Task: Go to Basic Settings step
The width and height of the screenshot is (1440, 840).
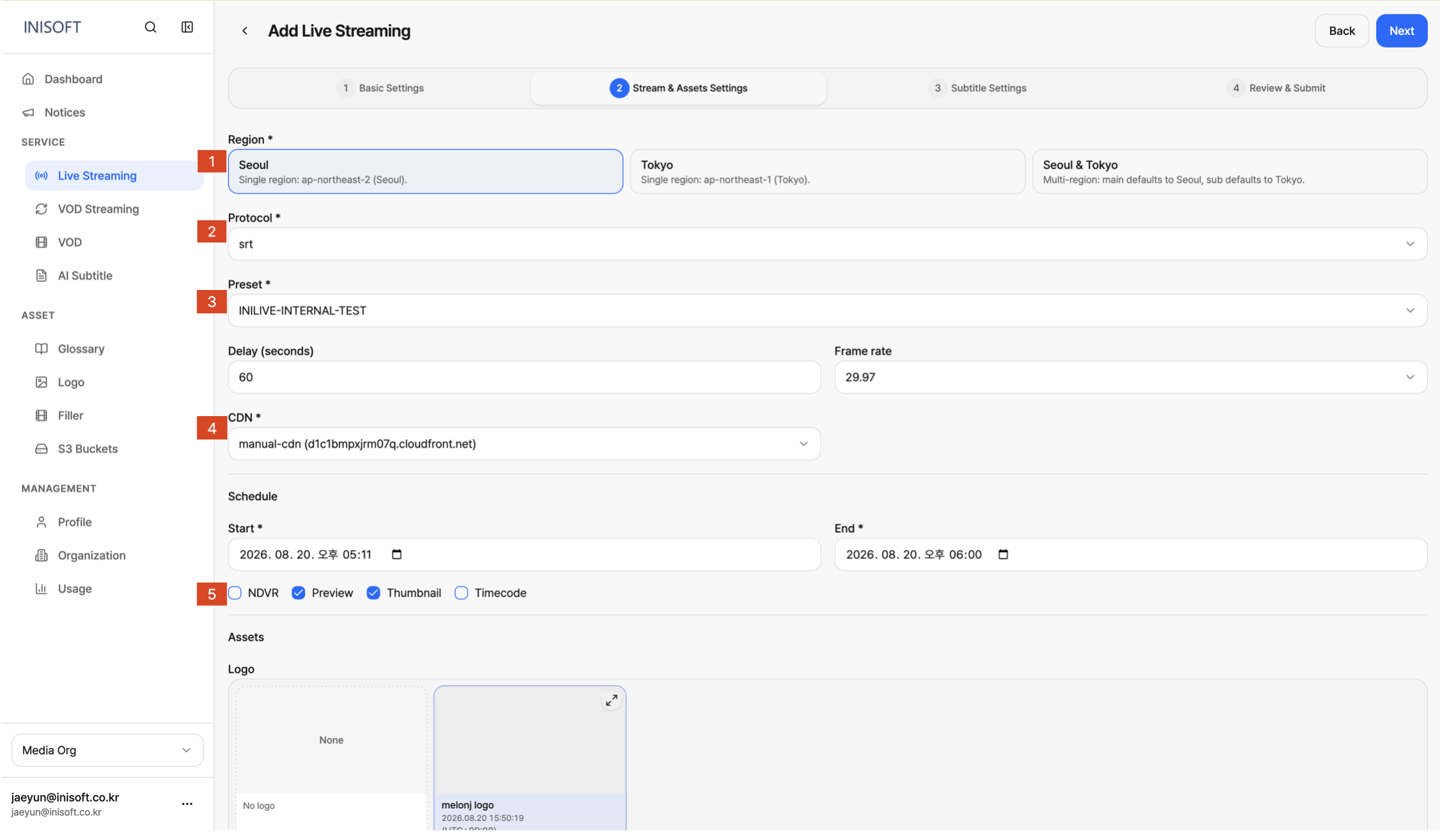Action: coord(380,88)
